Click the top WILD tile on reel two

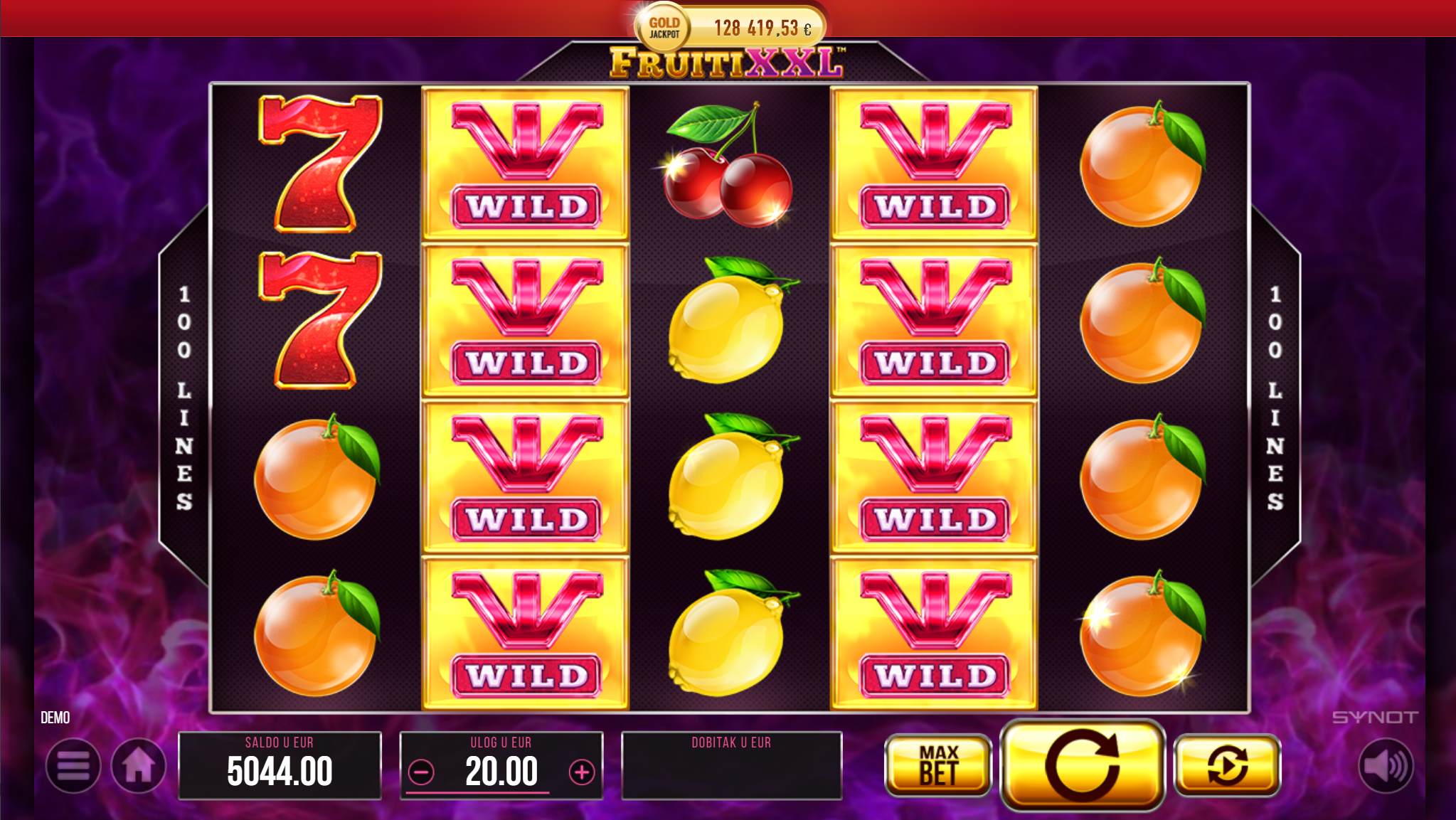coord(526,164)
